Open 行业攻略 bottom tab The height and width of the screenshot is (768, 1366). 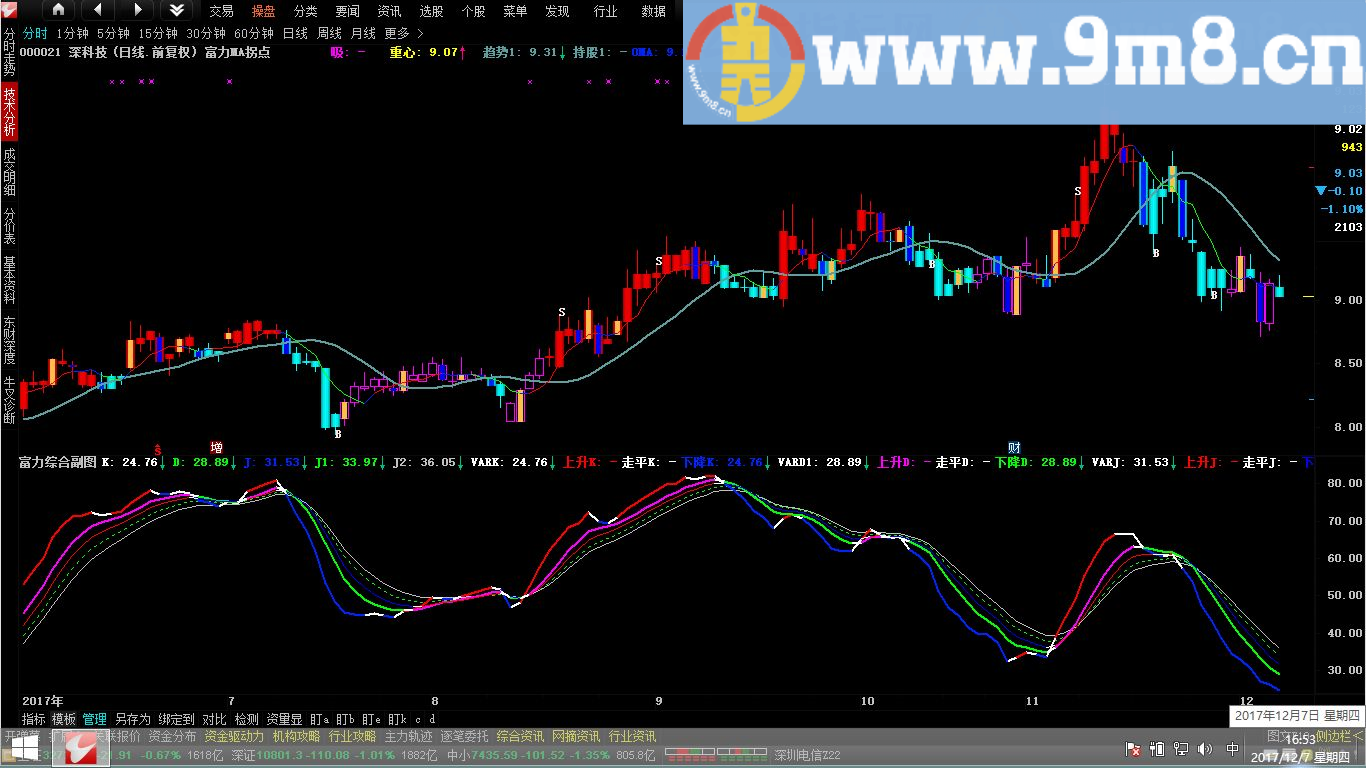(x=352, y=736)
